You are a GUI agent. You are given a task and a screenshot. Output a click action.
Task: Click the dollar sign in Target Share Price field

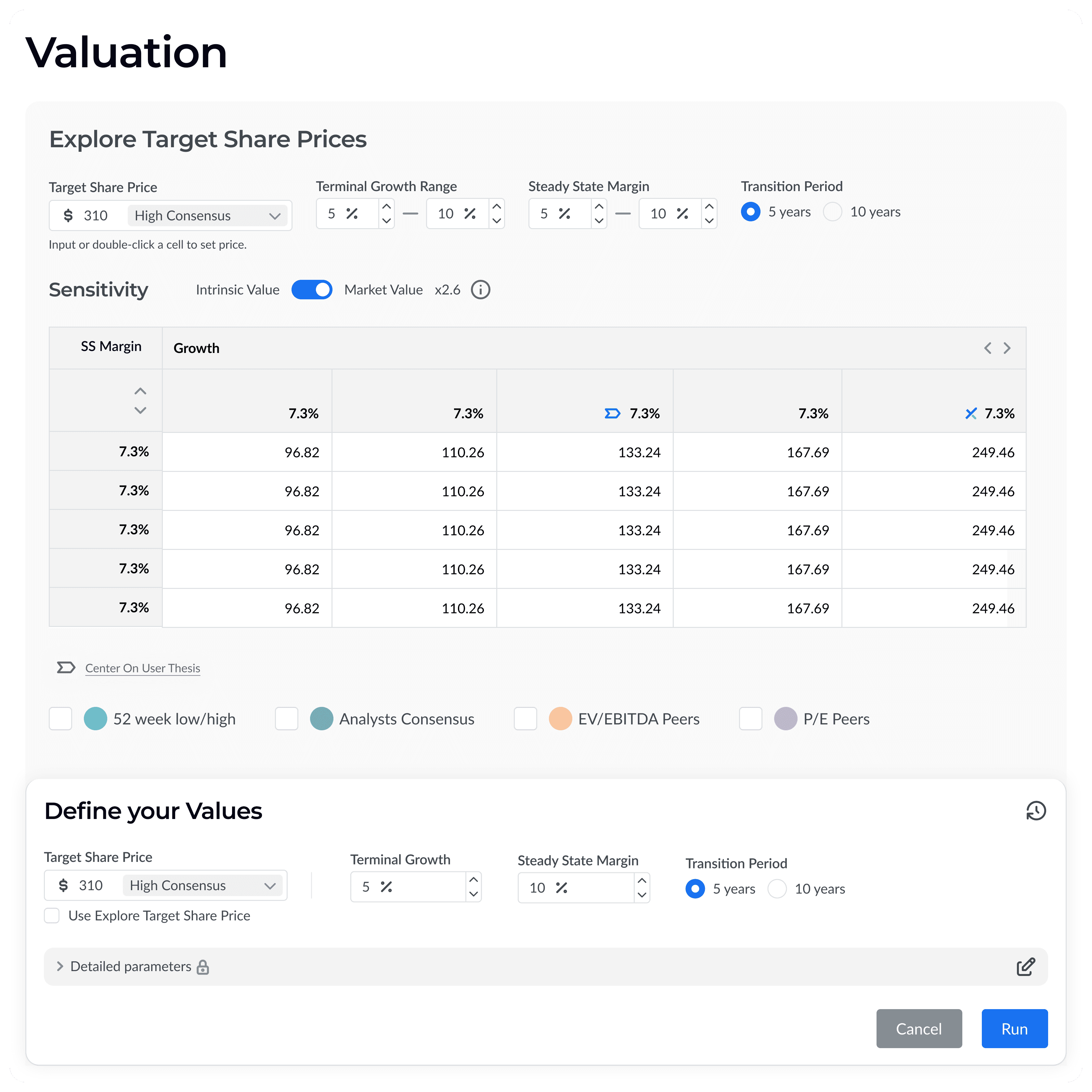[x=68, y=215]
